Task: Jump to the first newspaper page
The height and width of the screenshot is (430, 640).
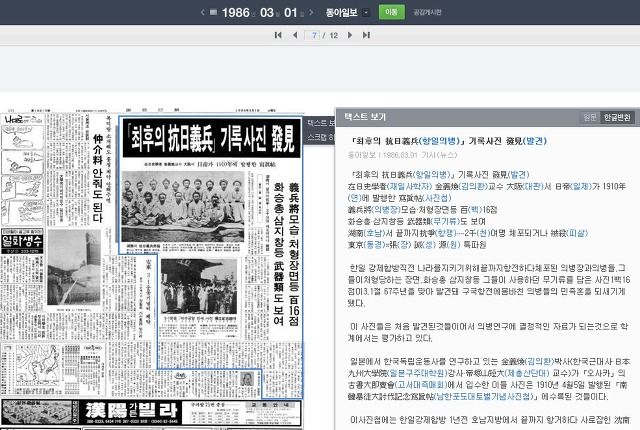Action: coord(278,35)
